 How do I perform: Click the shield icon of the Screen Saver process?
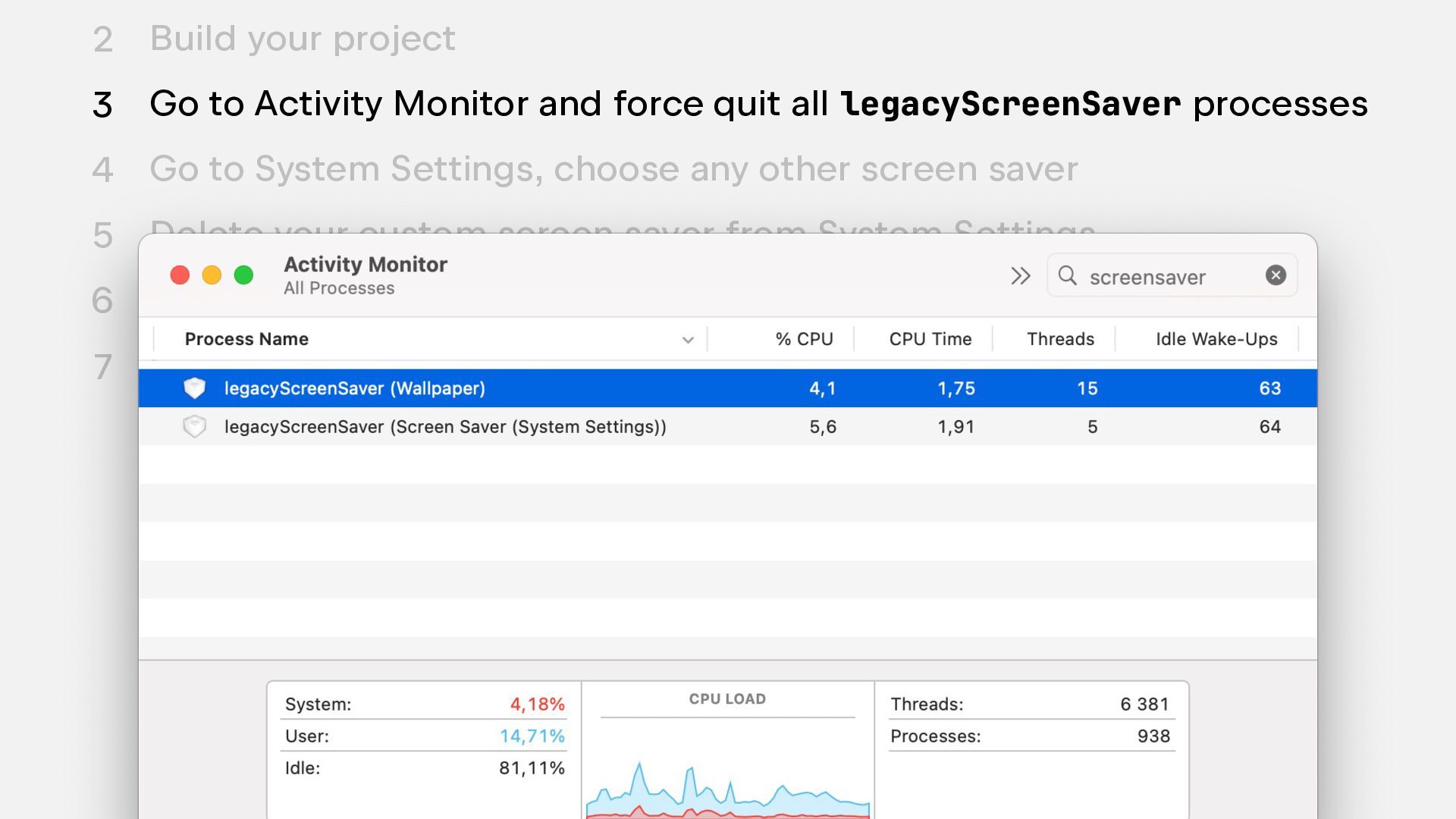[x=195, y=426]
